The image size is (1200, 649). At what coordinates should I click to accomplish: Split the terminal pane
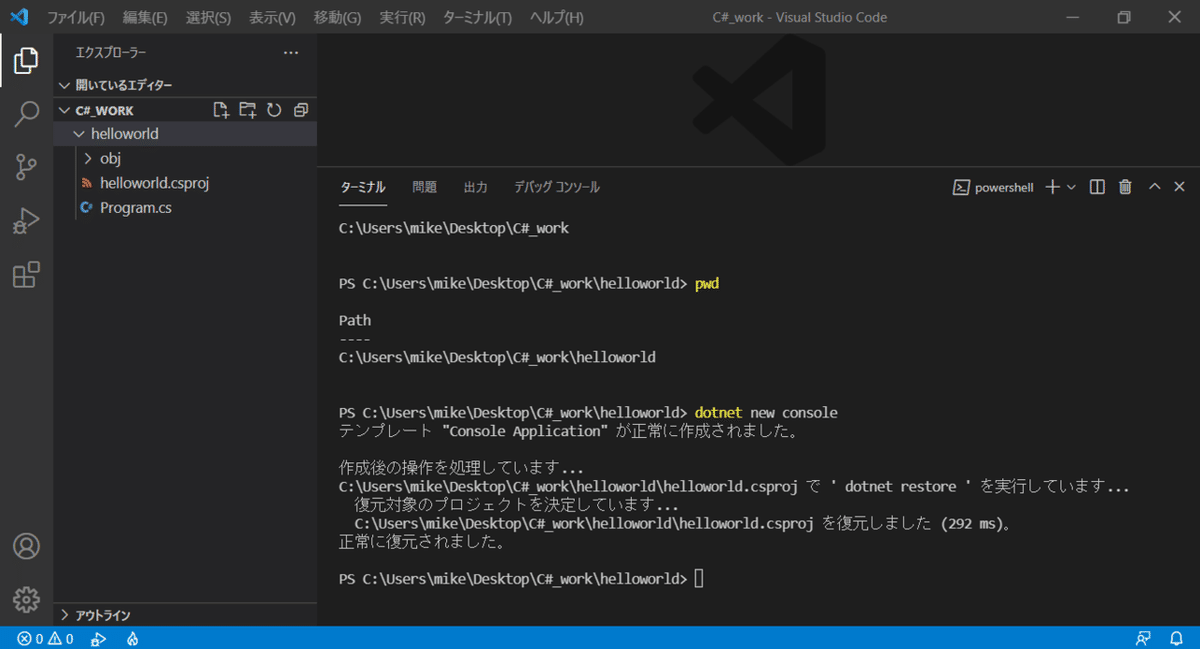click(x=1097, y=187)
